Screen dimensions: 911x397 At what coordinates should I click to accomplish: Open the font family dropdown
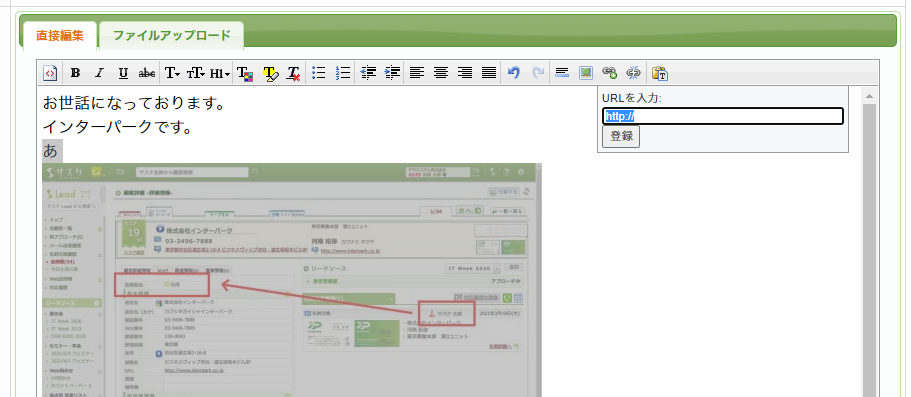point(172,73)
